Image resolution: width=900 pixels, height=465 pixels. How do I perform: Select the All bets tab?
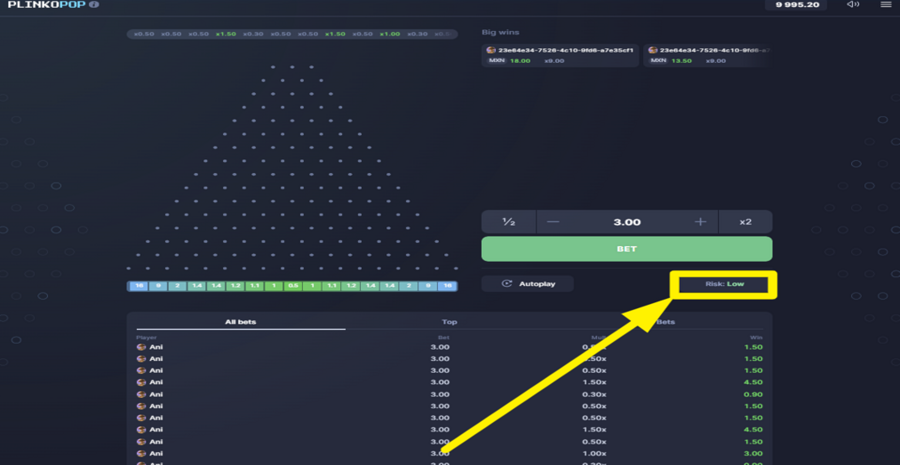240,322
